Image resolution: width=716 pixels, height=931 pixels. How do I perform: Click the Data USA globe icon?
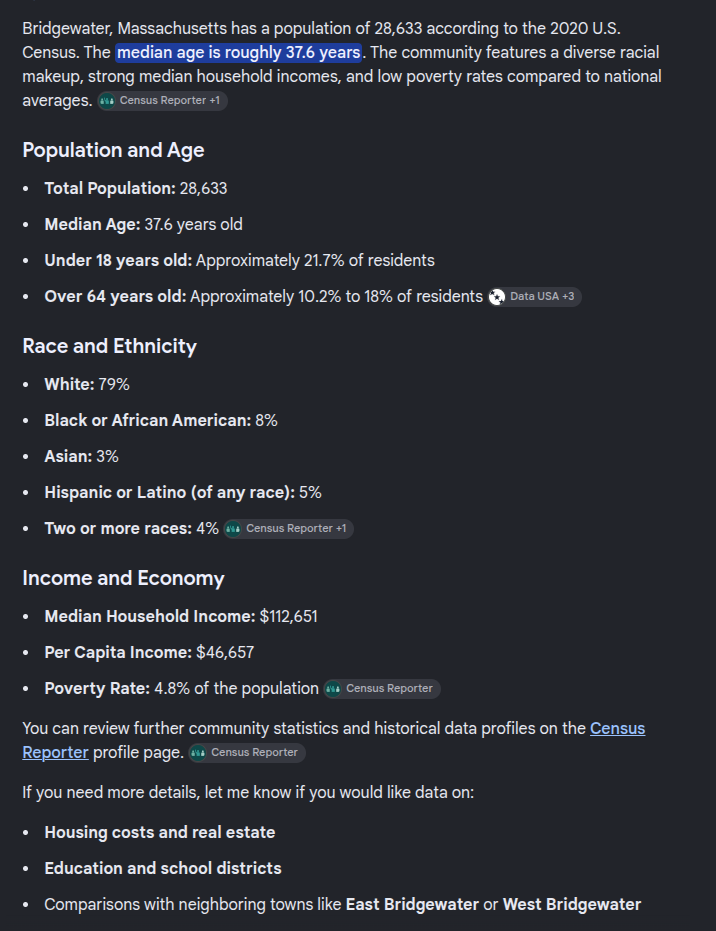[x=496, y=297]
